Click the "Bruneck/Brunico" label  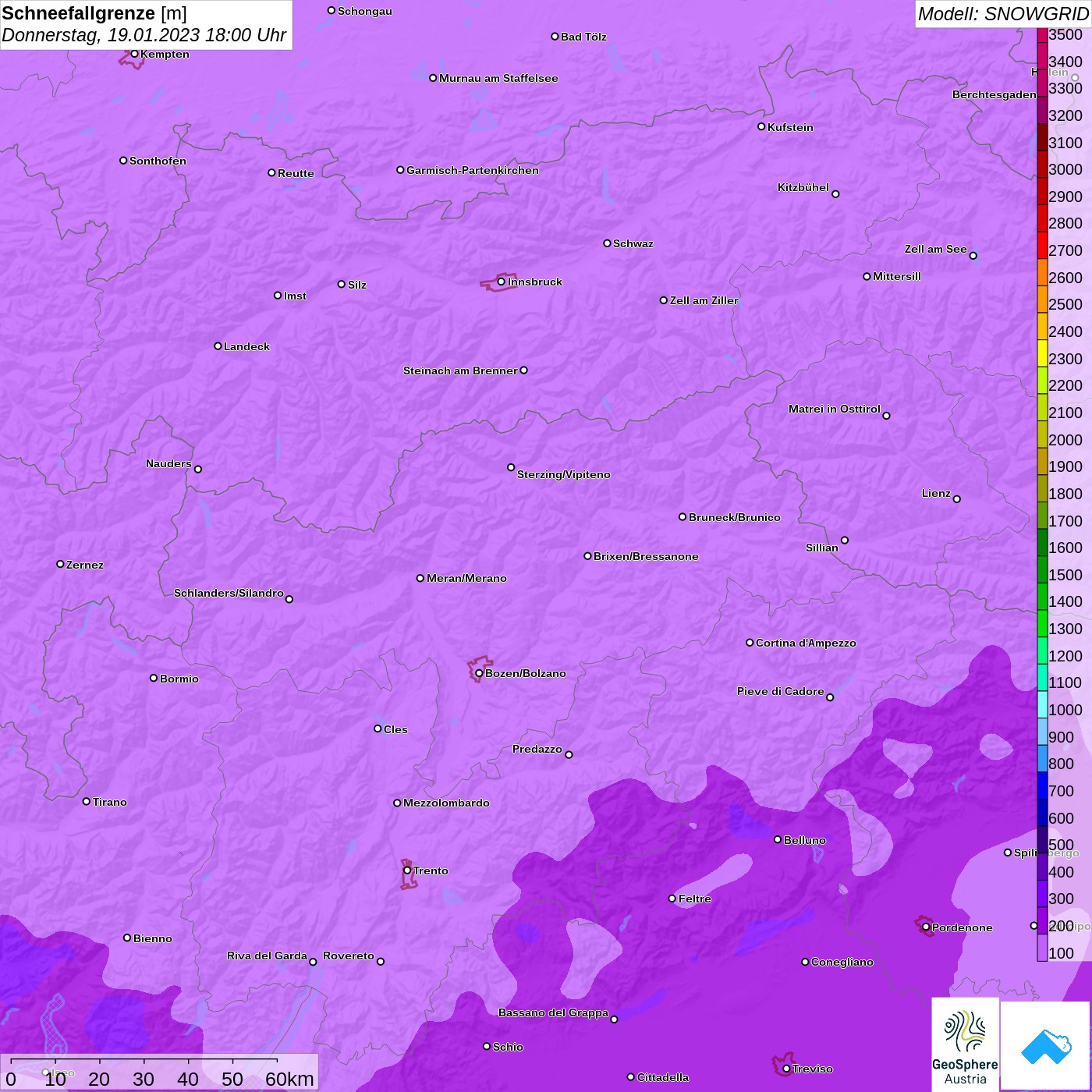[735, 517]
